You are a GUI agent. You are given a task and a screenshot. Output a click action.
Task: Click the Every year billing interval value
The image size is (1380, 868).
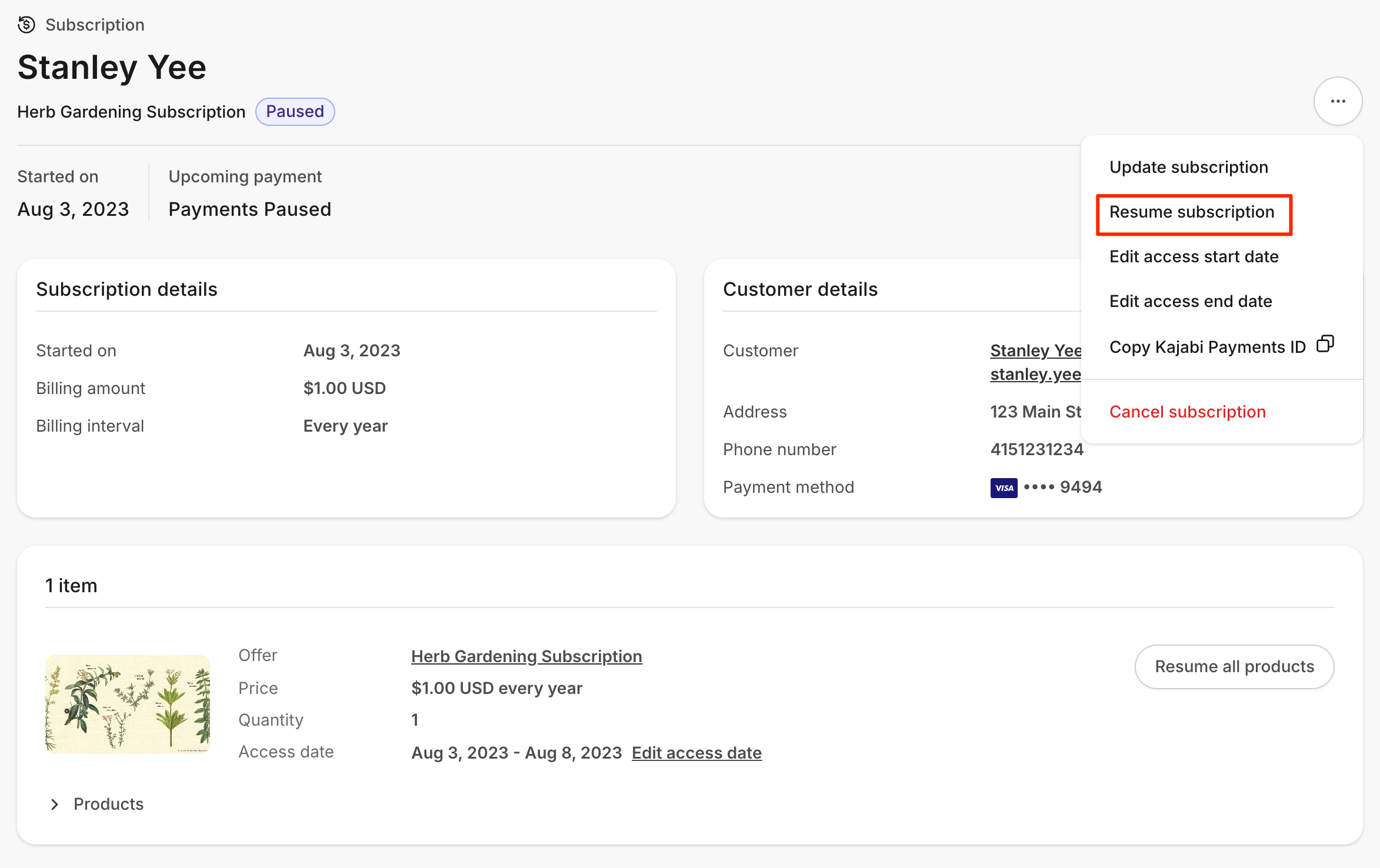345,426
